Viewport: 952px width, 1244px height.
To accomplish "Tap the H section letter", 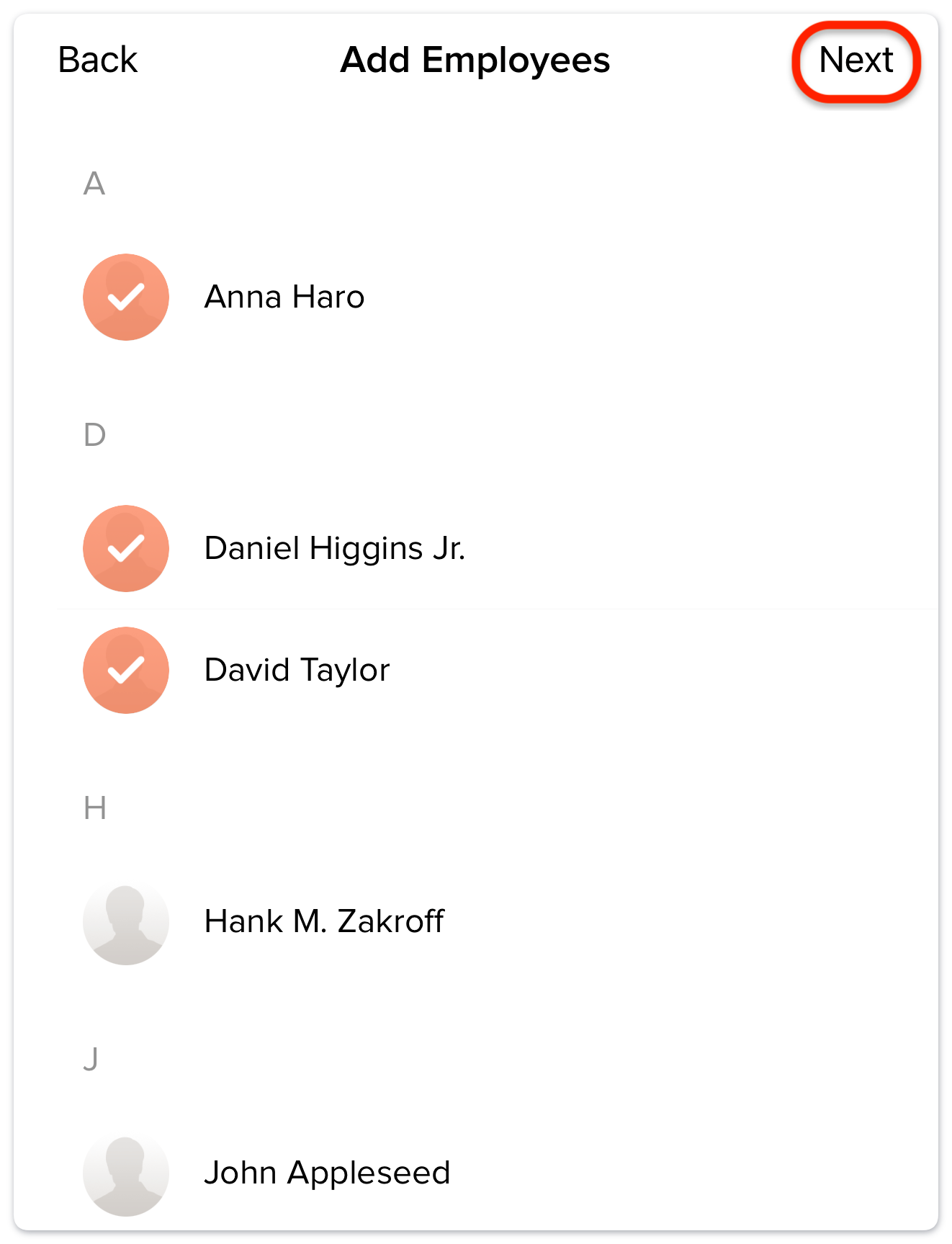I will 94,808.
